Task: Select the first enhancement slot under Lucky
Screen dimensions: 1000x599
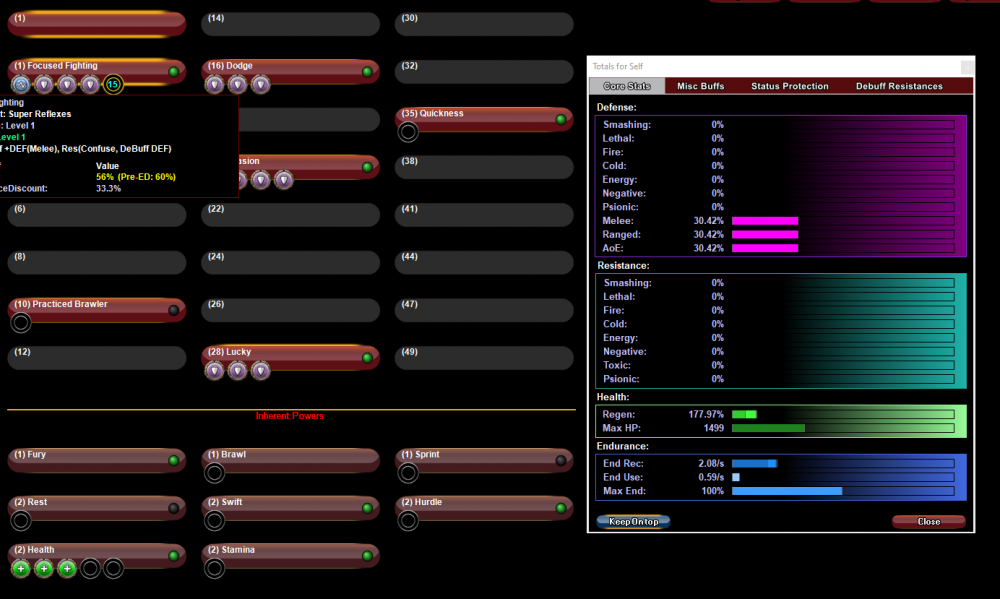Action: 214,371
